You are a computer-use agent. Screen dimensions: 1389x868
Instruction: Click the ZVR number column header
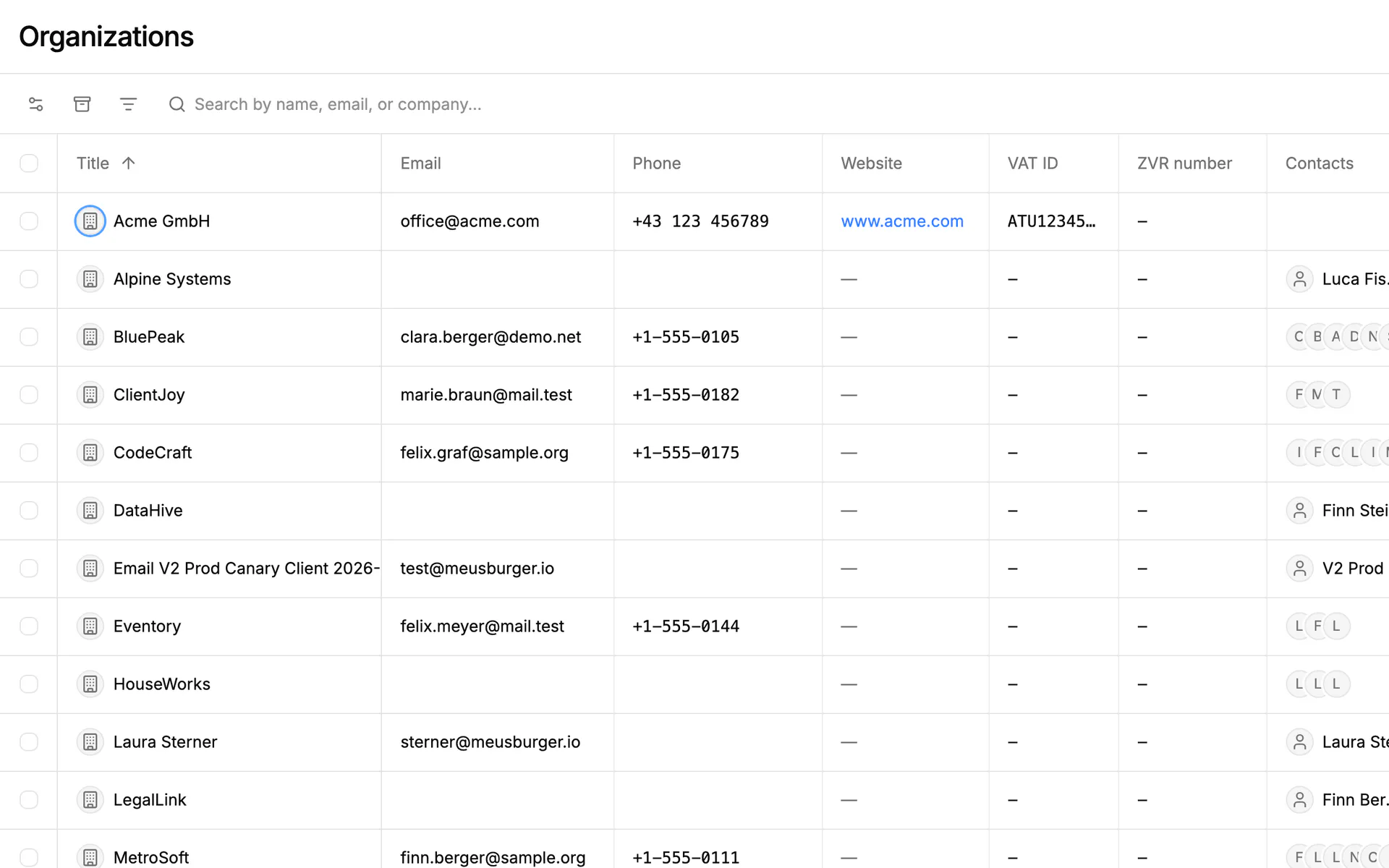[x=1184, y=163]
